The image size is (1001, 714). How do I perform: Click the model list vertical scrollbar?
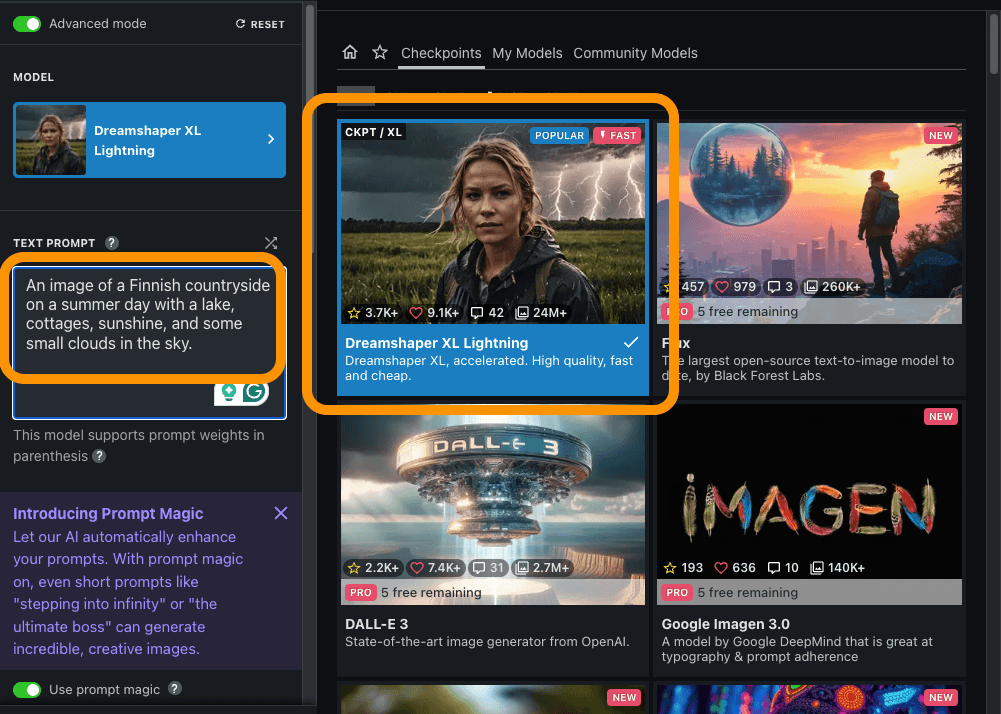(x=994, y=45)
